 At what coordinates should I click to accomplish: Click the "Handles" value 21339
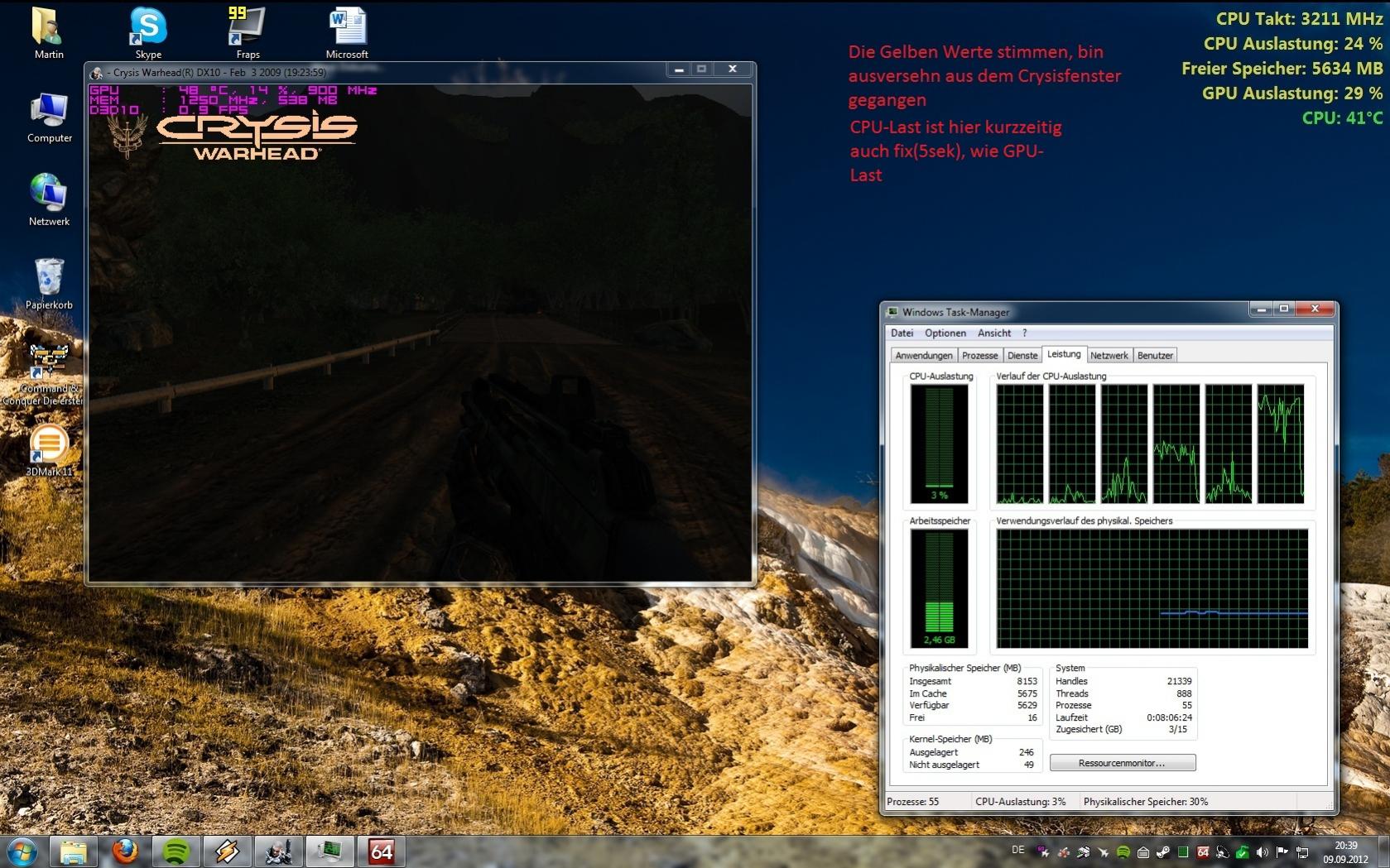pos(1179,681)
